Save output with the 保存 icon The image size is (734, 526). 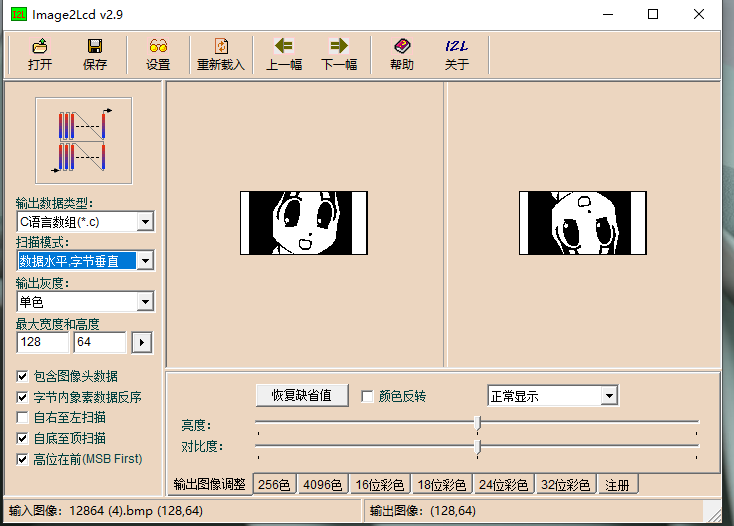(95, 55)
